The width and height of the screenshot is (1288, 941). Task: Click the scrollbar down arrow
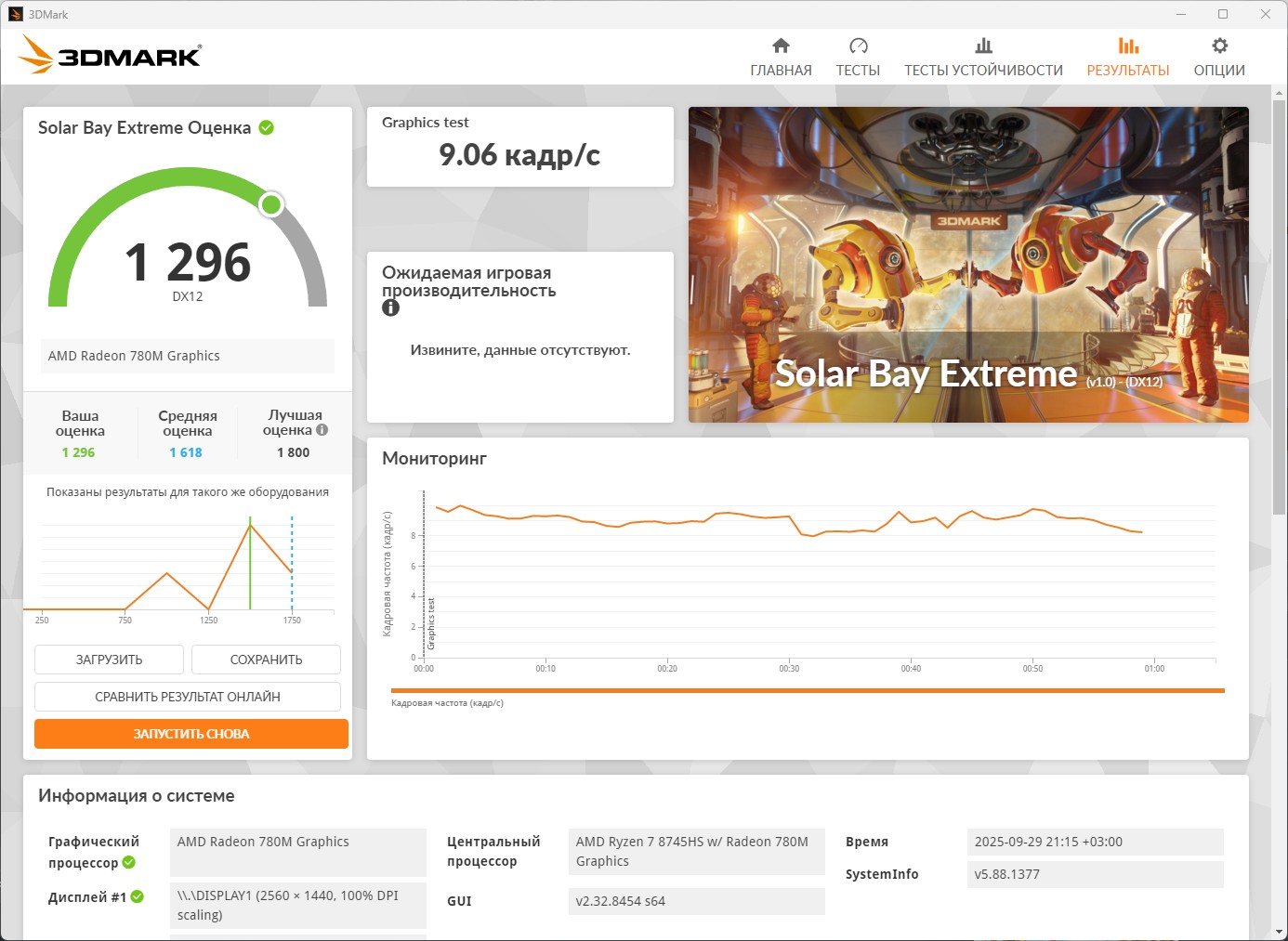coord(1279,932)
